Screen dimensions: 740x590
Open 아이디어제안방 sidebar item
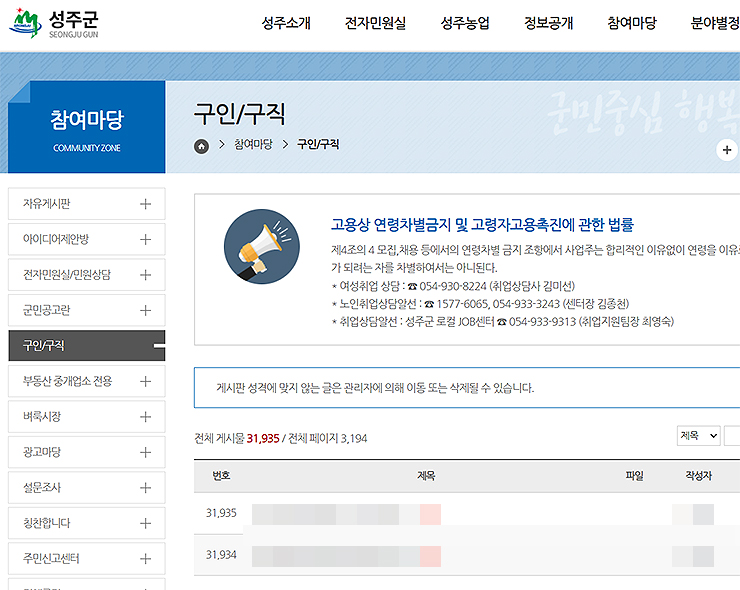click(87, 239)
